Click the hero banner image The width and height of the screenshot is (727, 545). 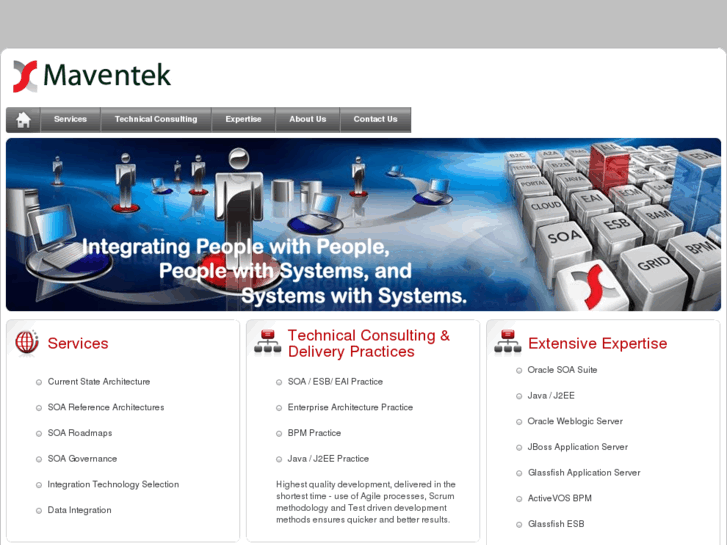(x=364, y=224)
